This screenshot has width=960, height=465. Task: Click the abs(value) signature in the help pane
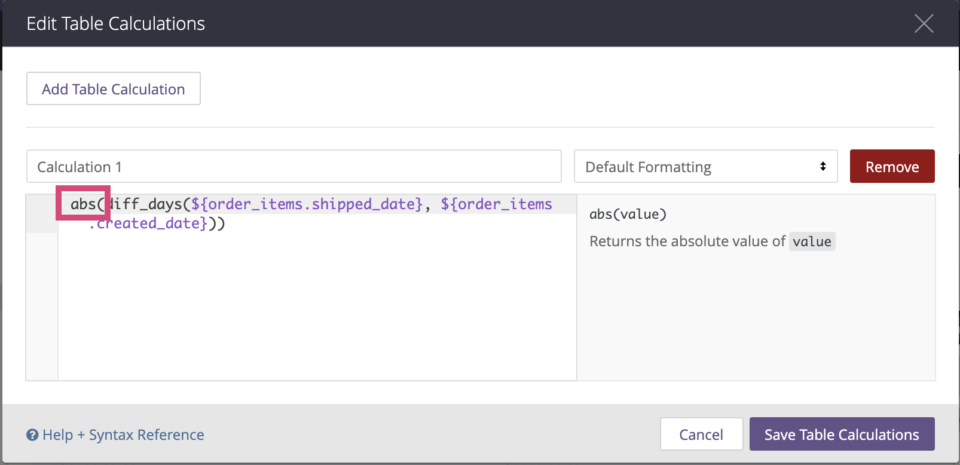tap(628, 214)
